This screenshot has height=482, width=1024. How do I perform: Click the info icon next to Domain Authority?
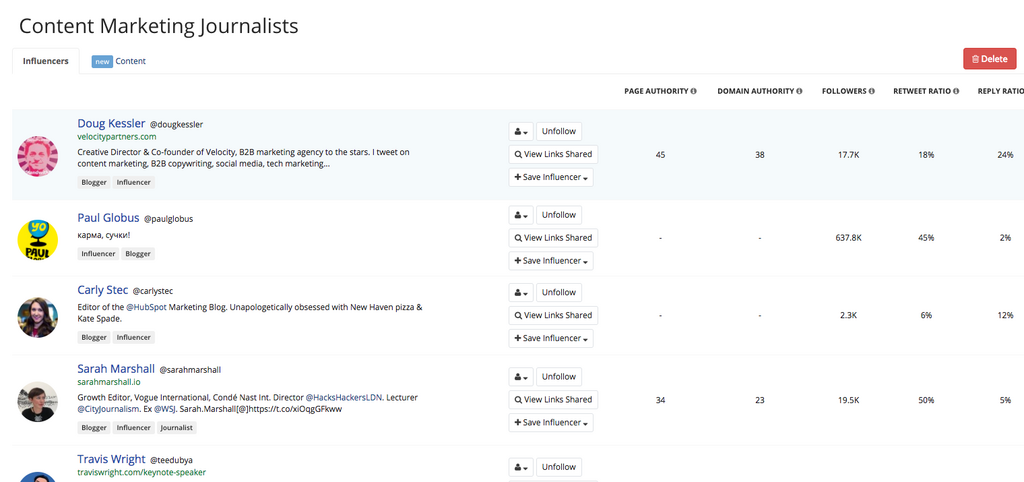799,91
